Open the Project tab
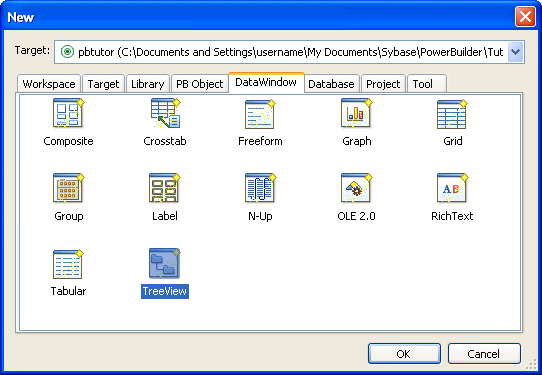 [383, 84]
